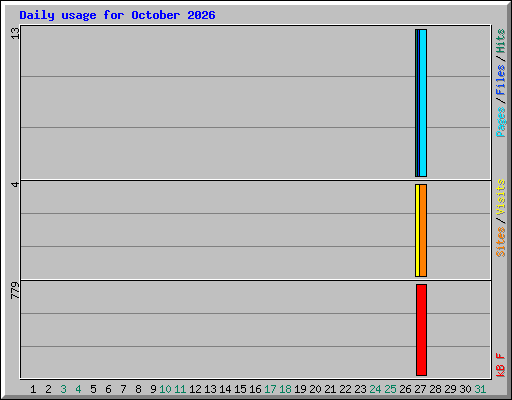Click the 'Sites' legend label
This screenshot has width=512, height=400.
(x=500, y=242)
